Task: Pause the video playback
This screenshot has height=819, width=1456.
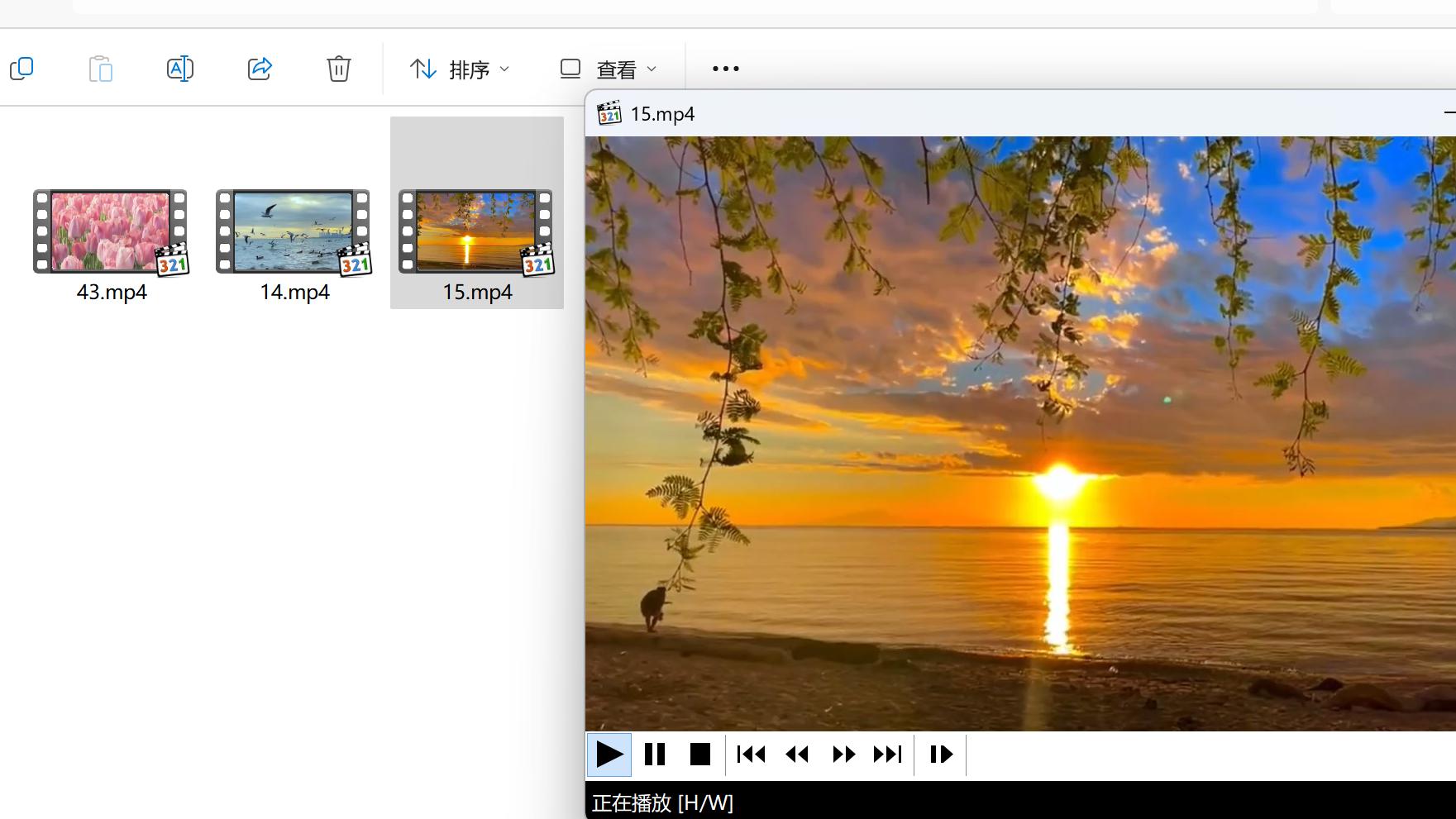Action: (x=655, y=754)
